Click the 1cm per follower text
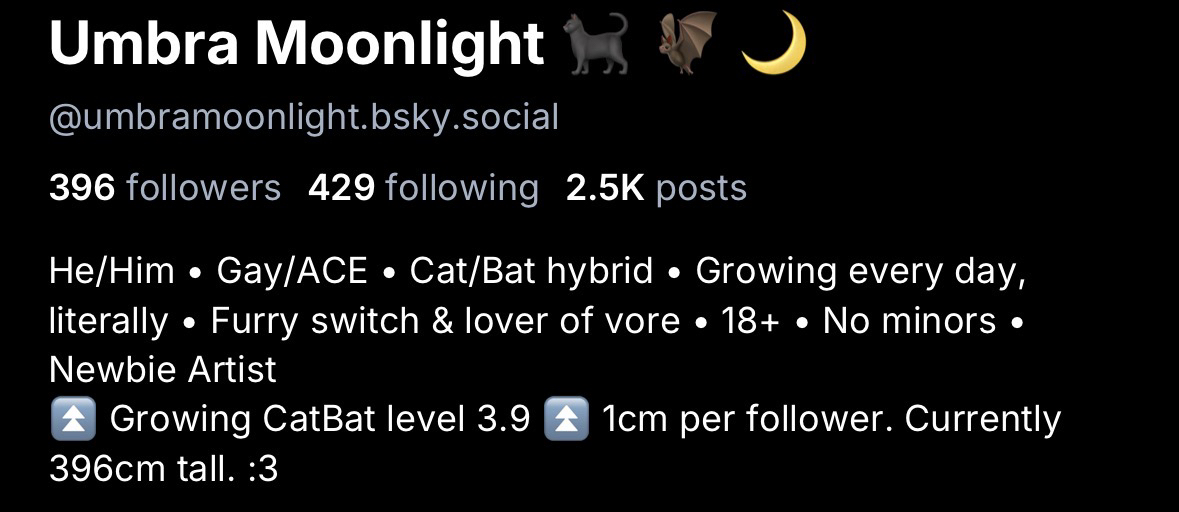The width and height of the screenshot is (1179, 512). click(x=745, y=419)
